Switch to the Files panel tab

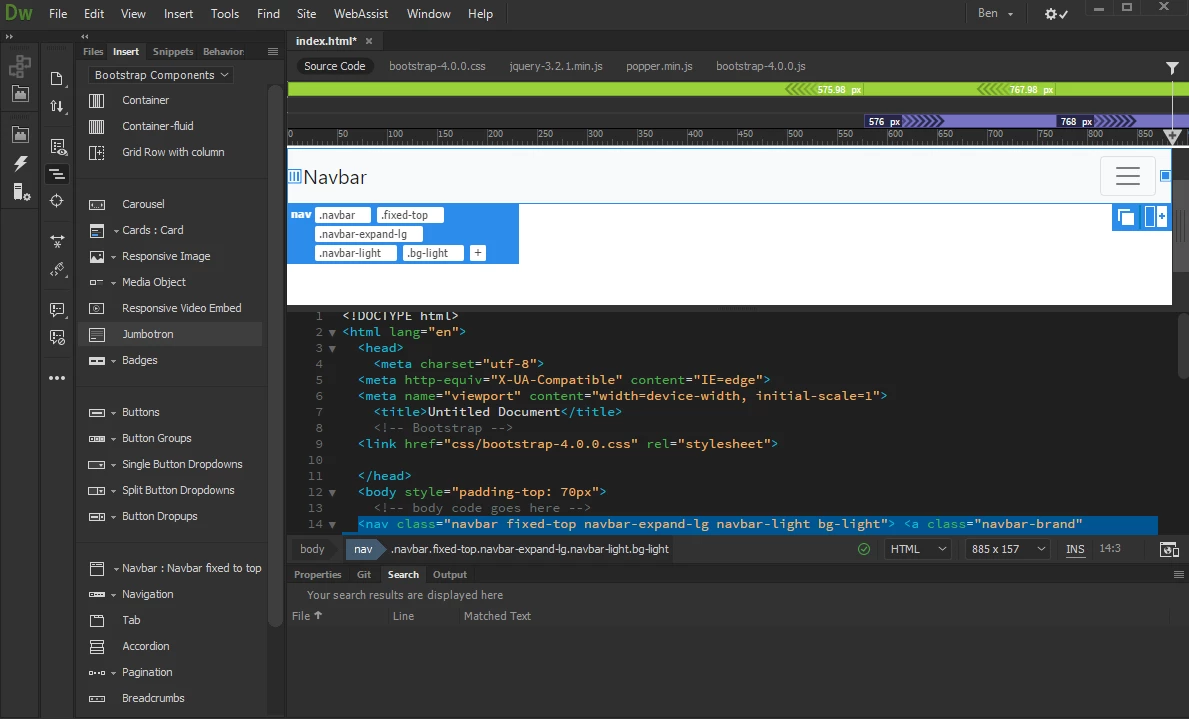click(93, 52)
